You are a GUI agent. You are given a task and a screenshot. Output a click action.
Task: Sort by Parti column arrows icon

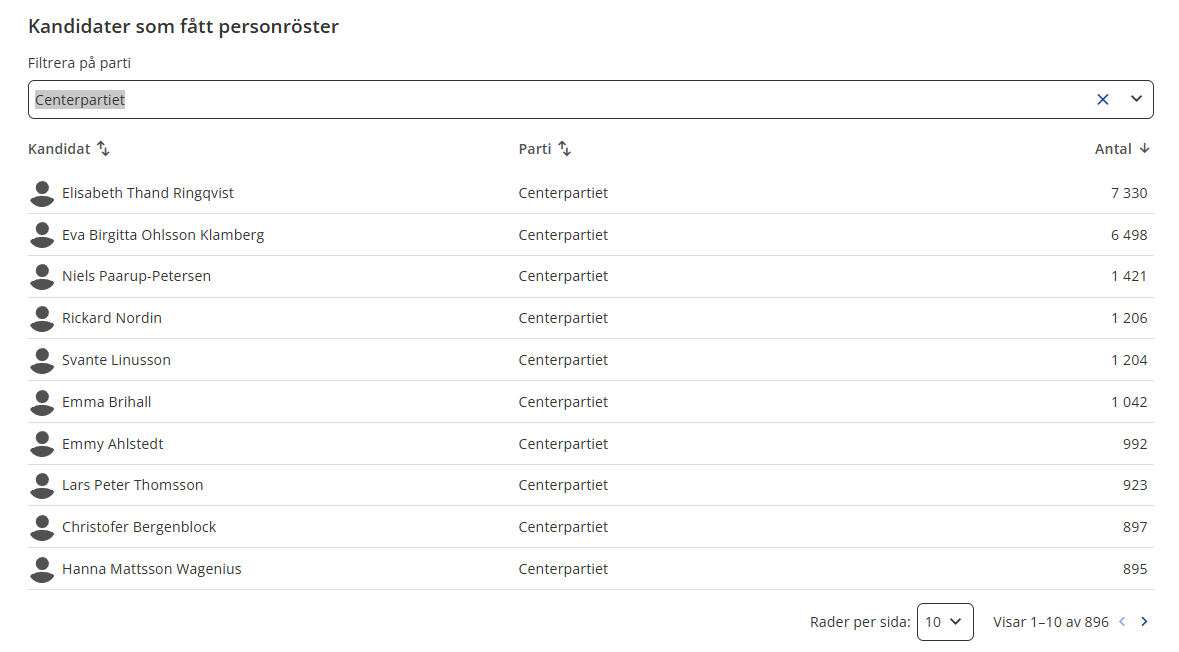click(565, 149)
